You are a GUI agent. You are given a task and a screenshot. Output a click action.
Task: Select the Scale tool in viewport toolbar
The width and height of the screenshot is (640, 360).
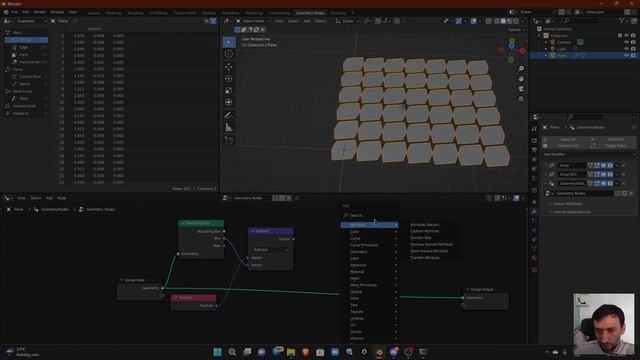pyautogui.click(x=229, y=90)
